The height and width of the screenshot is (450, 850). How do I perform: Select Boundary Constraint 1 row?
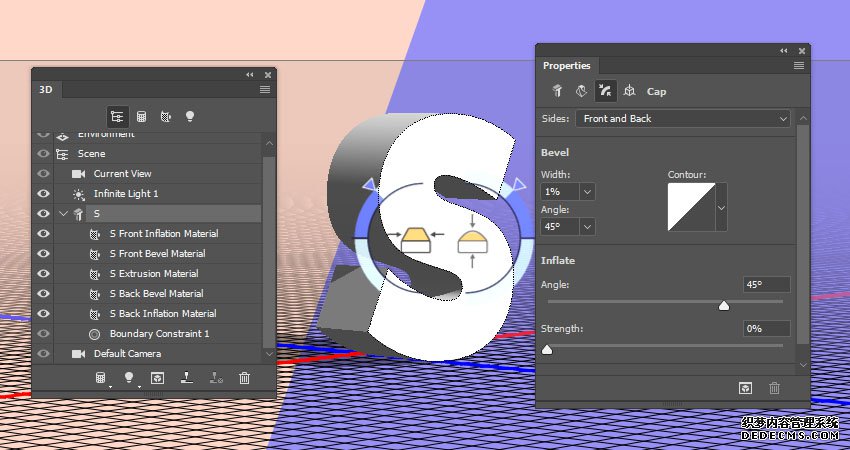tap(157, 333)
